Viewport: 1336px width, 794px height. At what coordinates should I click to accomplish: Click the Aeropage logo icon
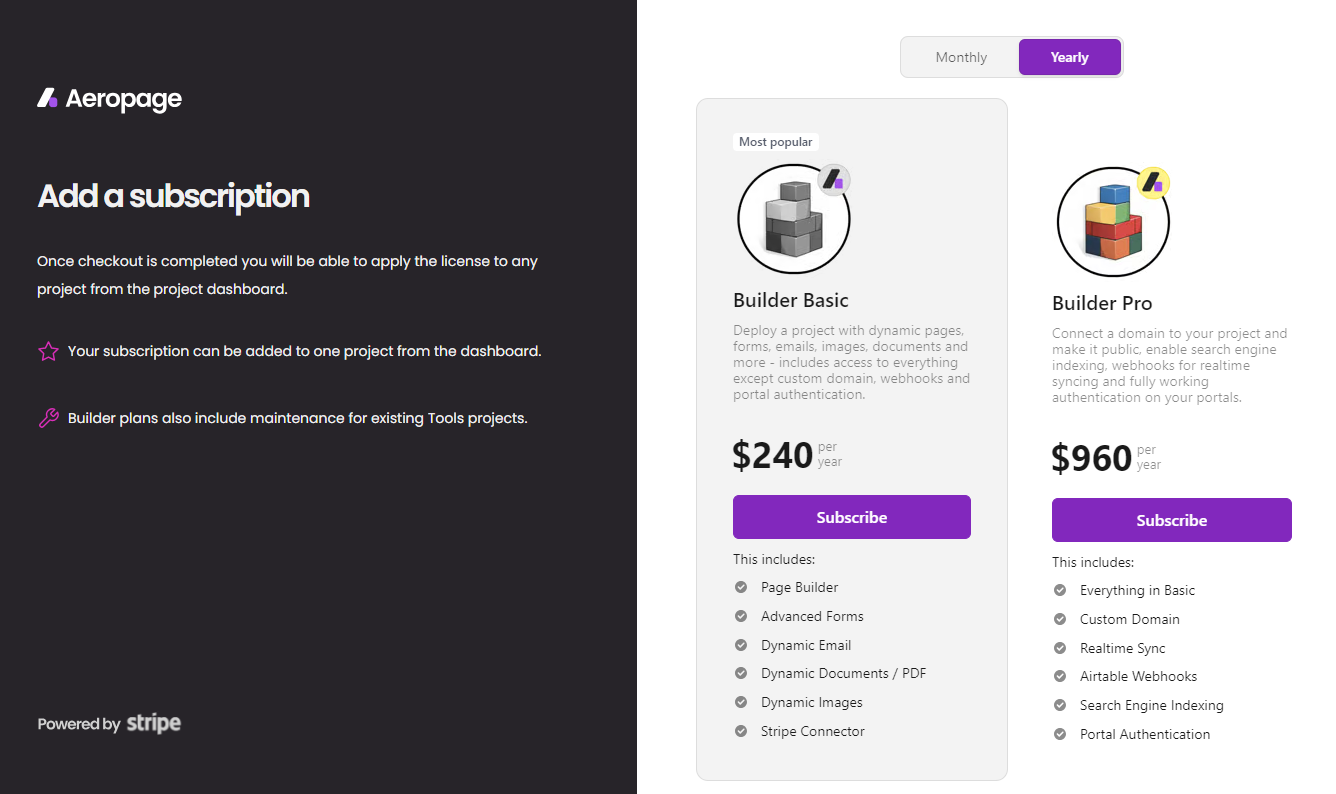[48, 98]
